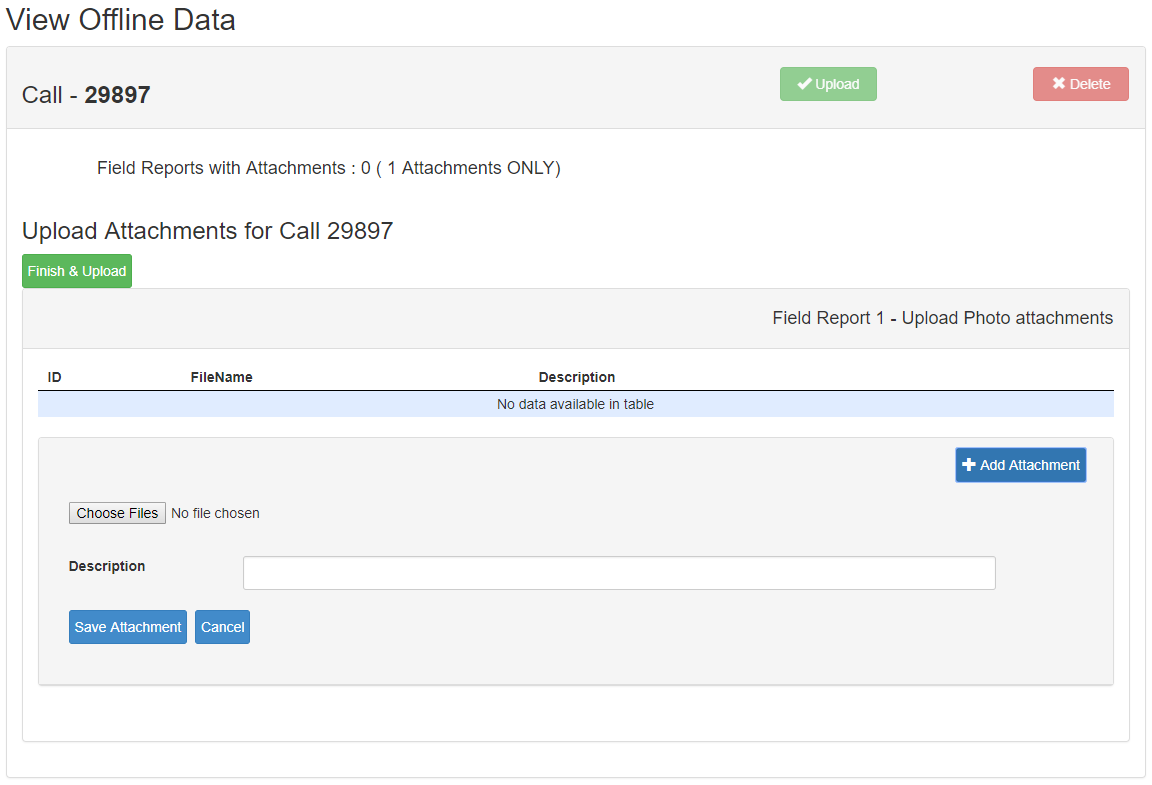Click the bold Description form label
1152x785 pixels.
(x=107, y=566)
